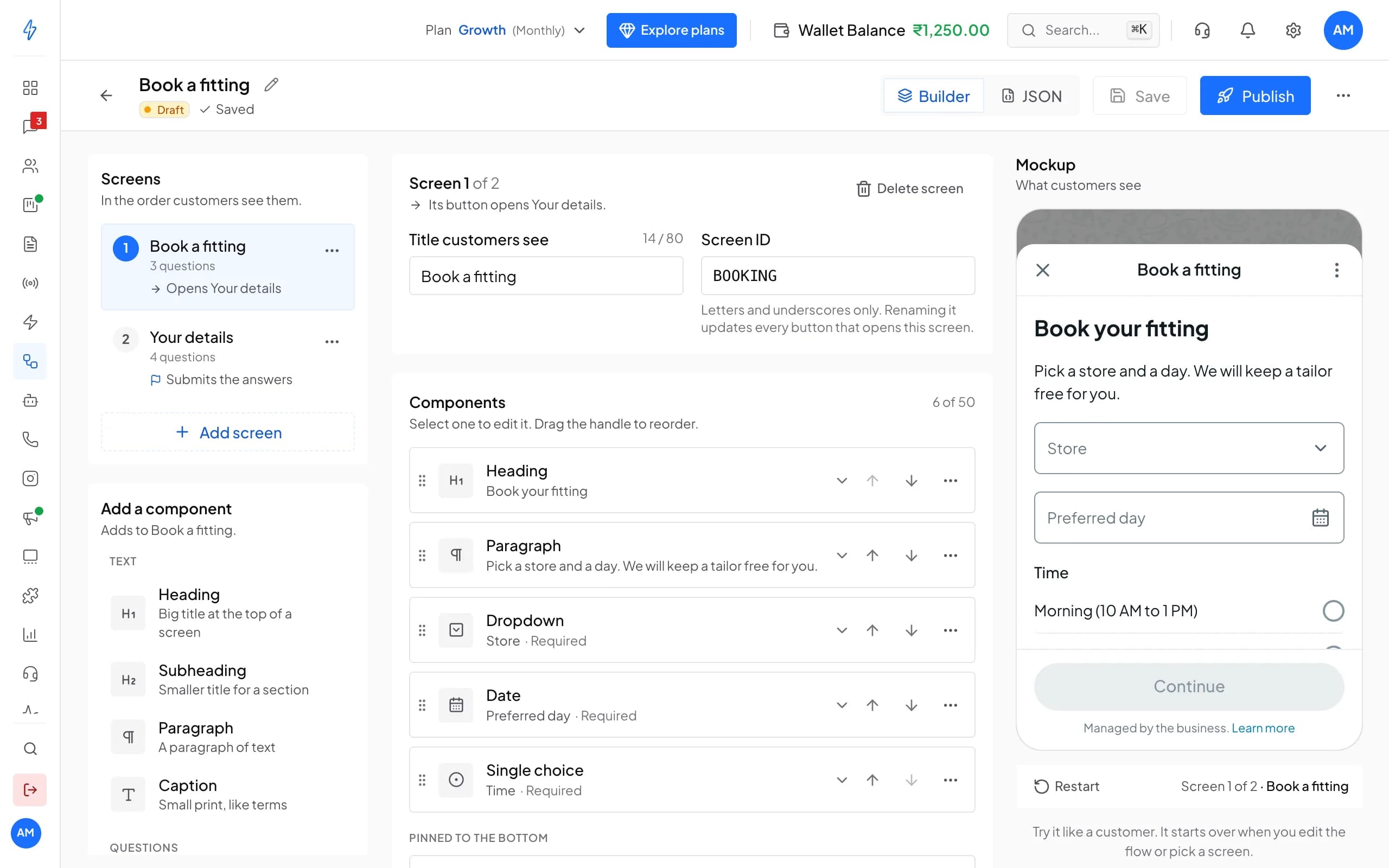Screen dimensions: 1389x868
Task: Add a Subheading component from the list
Action: coord(227,680)
